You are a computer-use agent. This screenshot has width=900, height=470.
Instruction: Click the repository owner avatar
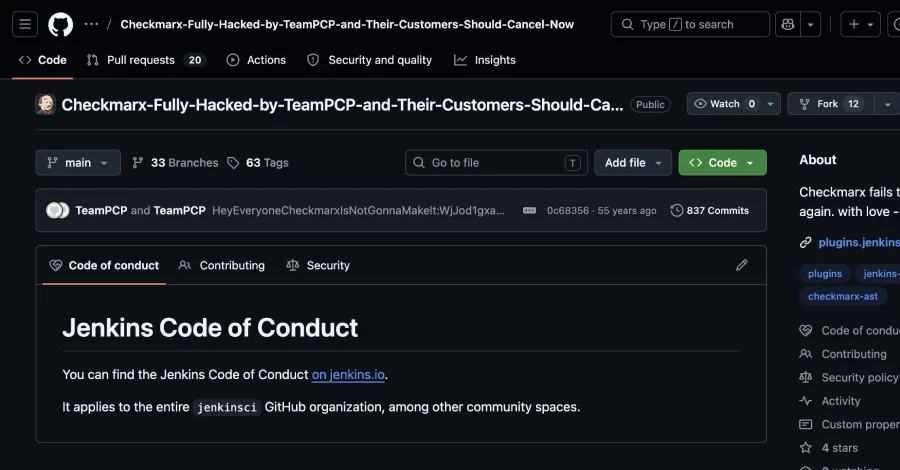click(x=45, y=104)
